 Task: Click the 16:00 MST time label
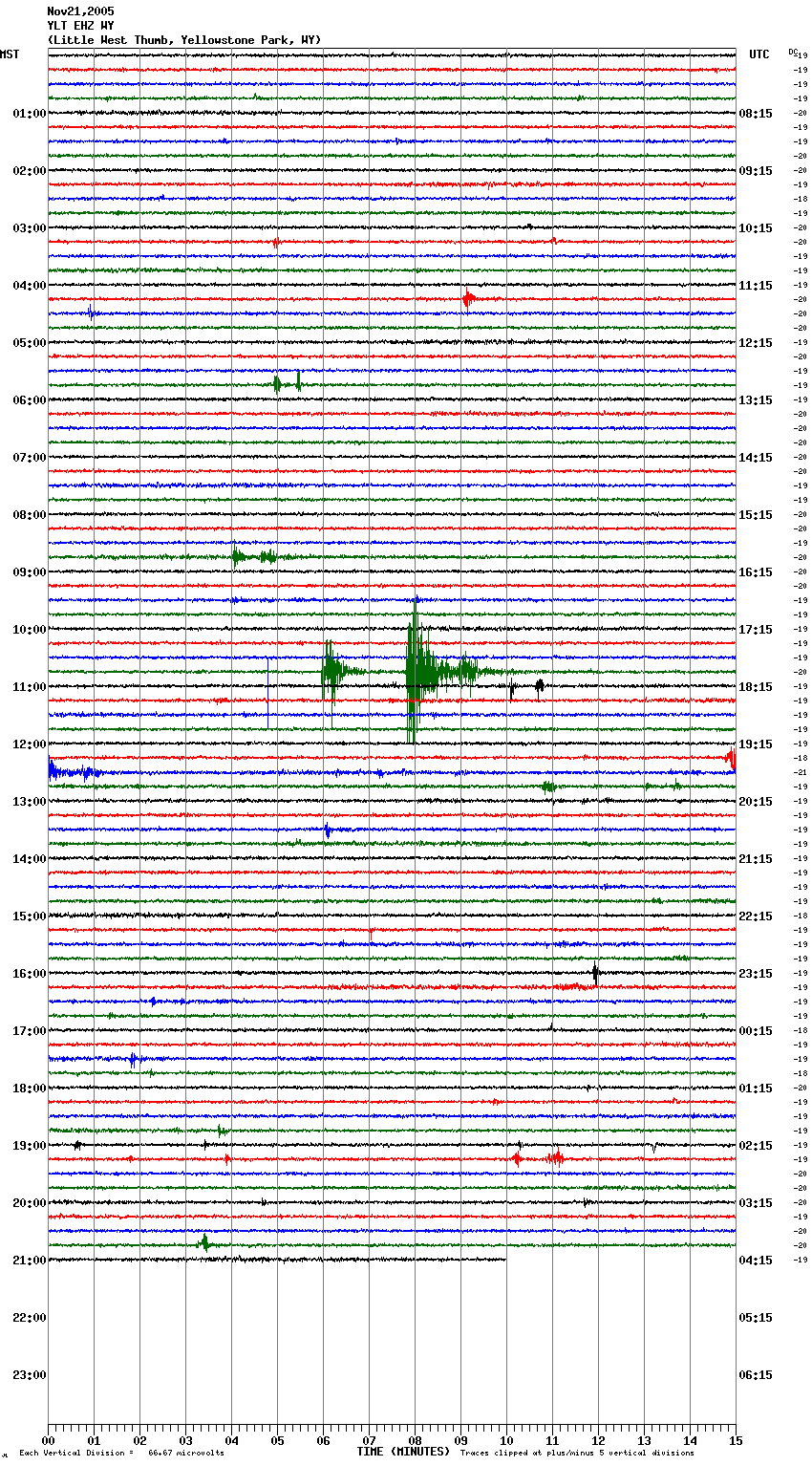click(30, 974)
